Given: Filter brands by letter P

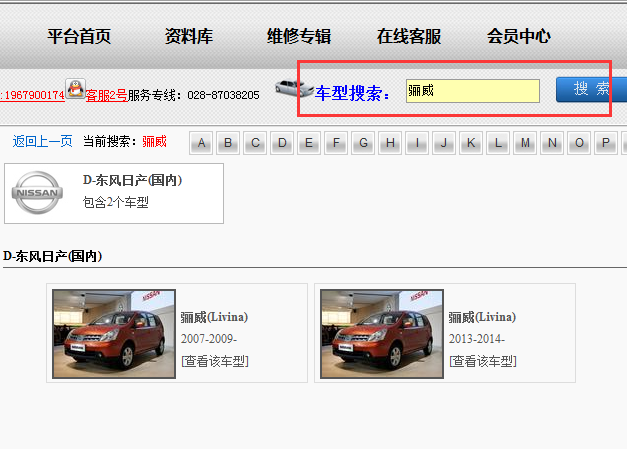Looking at the screenshot, I should (606, 143).
